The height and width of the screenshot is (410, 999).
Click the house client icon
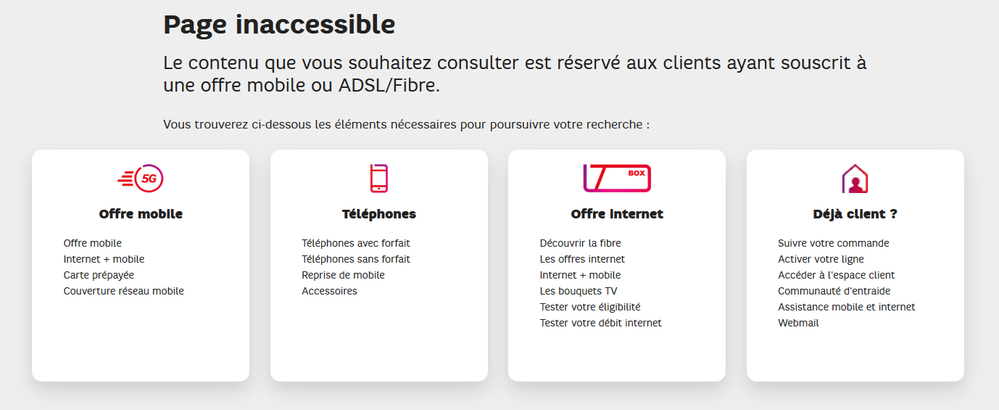pos(855,178)
